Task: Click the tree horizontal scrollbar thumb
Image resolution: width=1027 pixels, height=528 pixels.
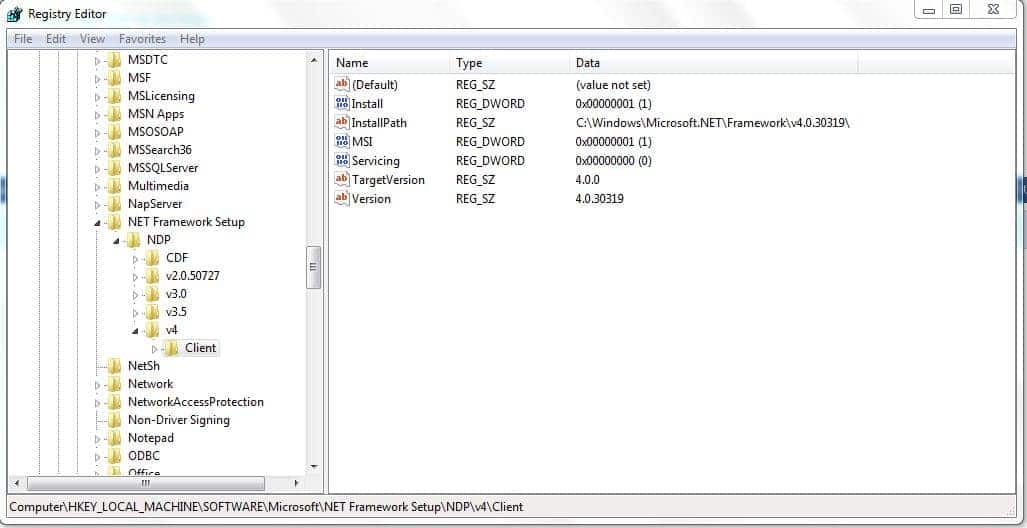Action: point(146,483)
